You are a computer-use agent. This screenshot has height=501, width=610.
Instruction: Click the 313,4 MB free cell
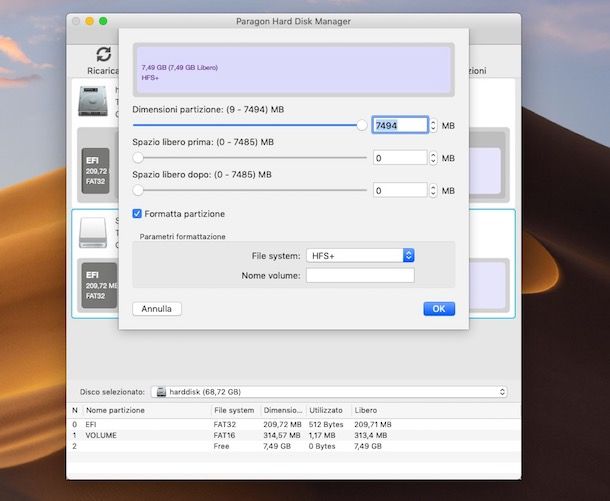(x=371, y=435)
